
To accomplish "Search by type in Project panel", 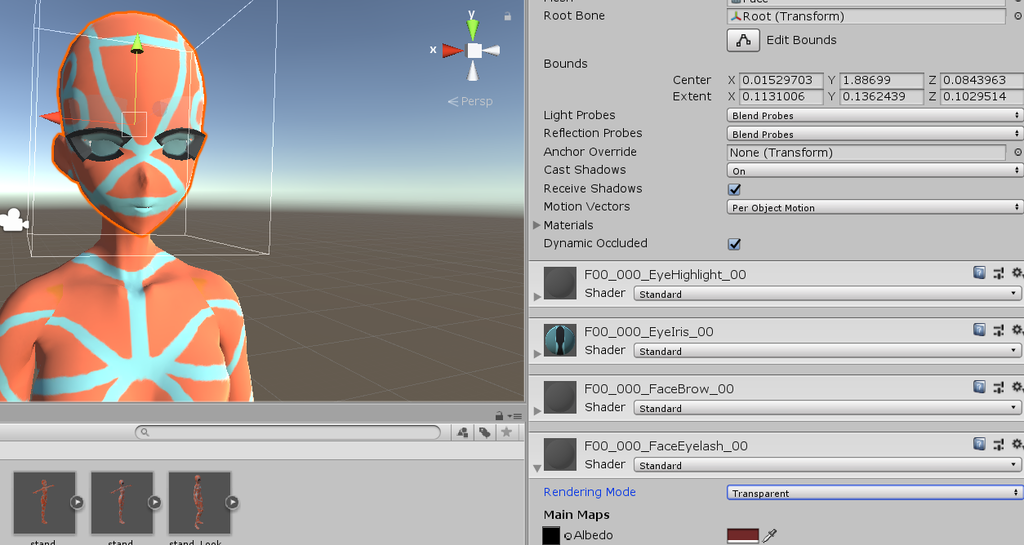I will pos(462,432).
